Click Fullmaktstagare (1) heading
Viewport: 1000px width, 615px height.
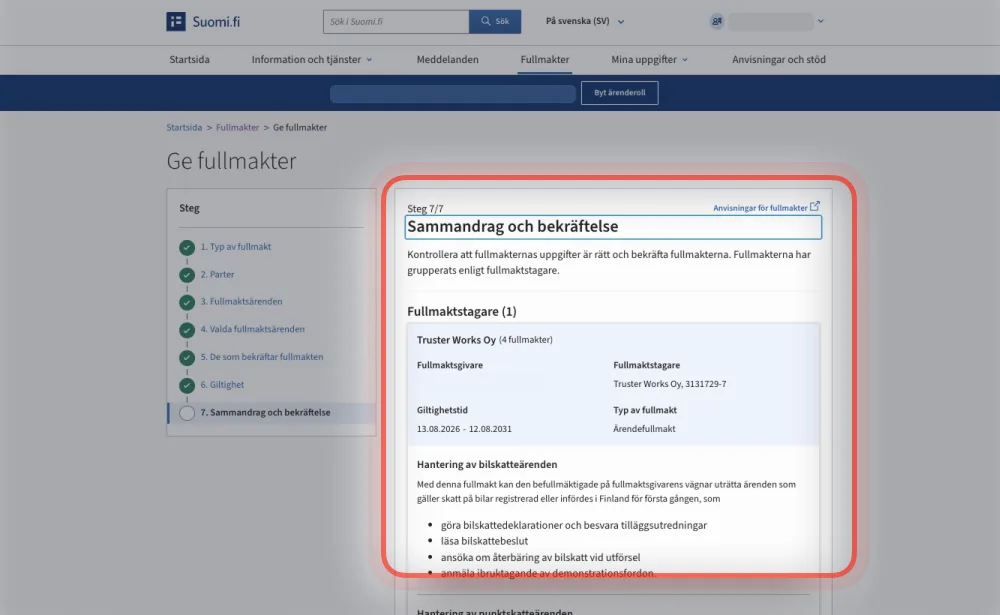pyautogui.click(x=462, y=311)
